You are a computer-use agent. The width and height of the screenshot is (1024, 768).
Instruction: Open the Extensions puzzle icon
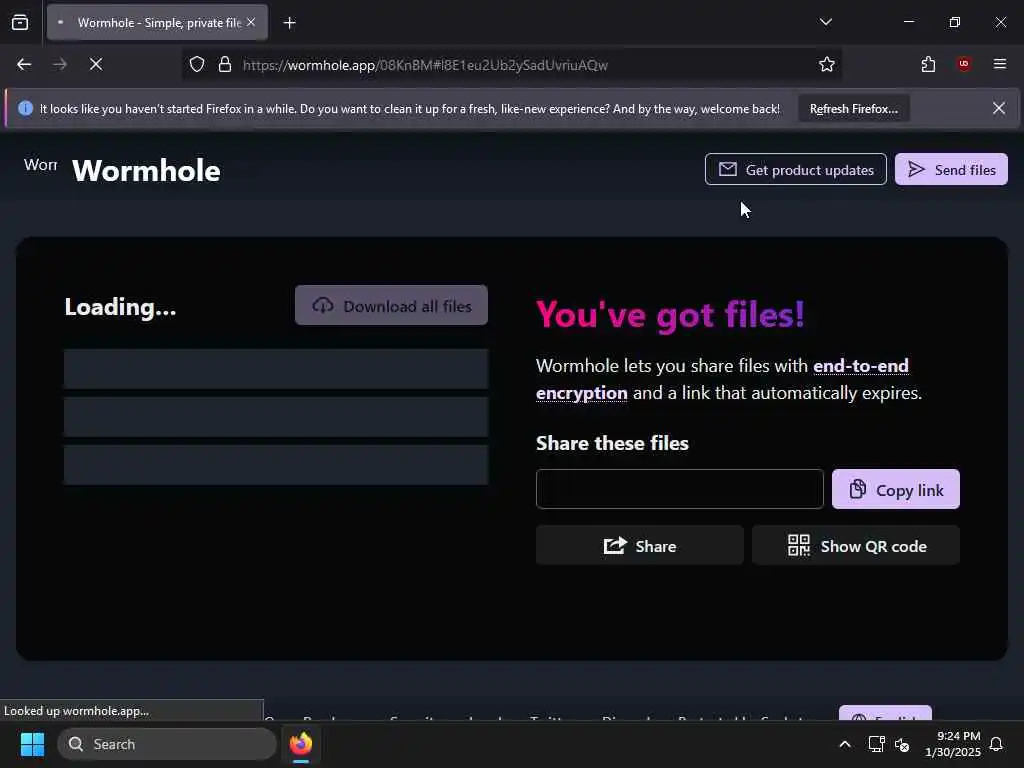pos(928,64)
